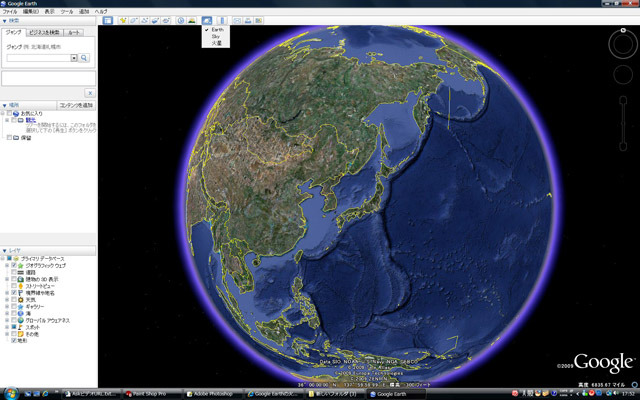Enable the 天気 layer checkbox
This screenshot has height=400, width=640.
14,300
